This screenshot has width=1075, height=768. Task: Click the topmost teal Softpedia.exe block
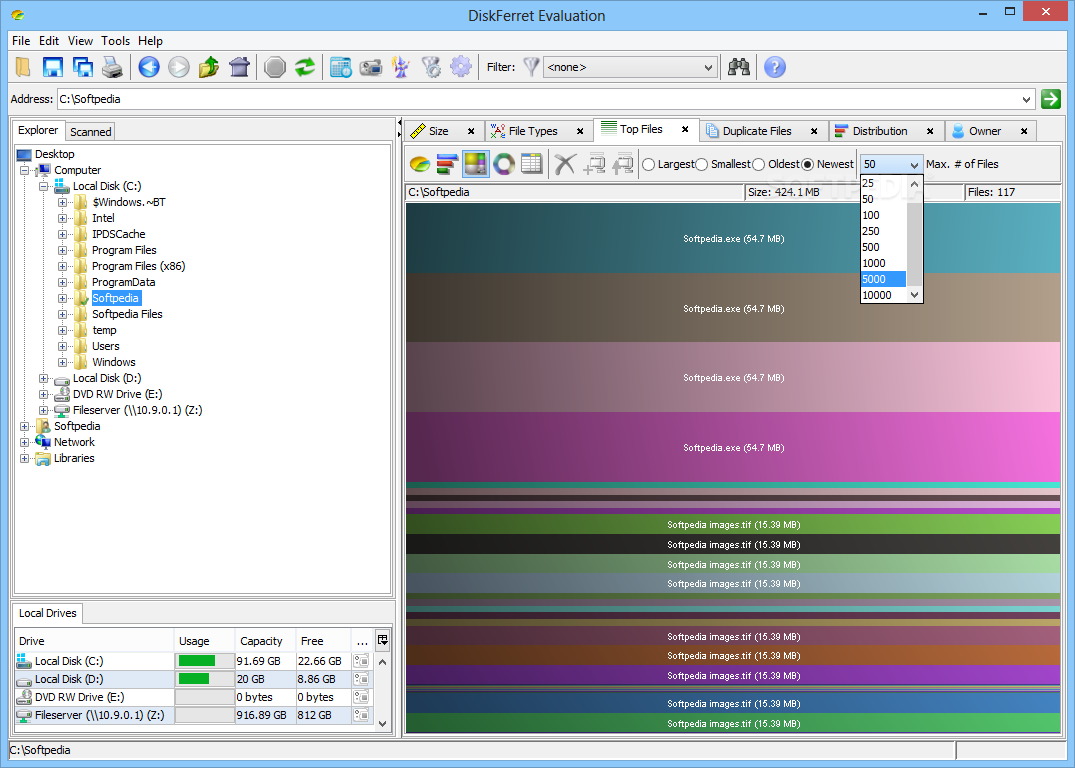(x=733, y=238)
